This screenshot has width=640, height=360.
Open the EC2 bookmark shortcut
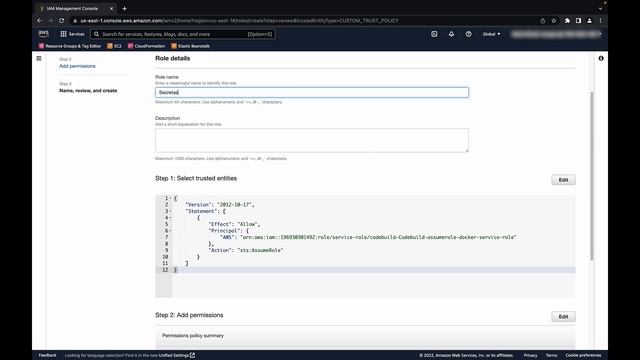[x=114, y=46]
